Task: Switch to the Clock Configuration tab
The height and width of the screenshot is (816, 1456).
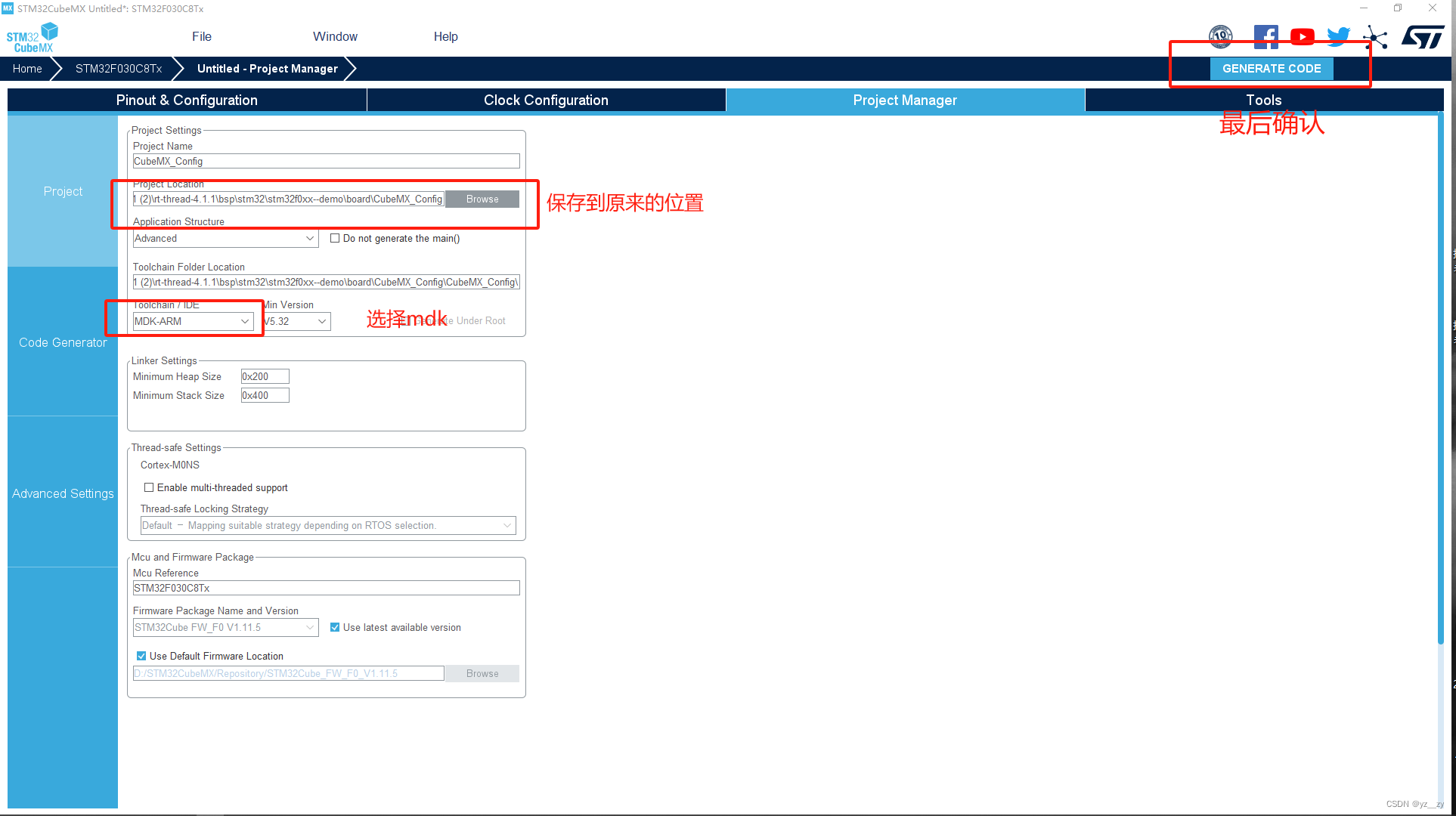Action: pos(546,100)
